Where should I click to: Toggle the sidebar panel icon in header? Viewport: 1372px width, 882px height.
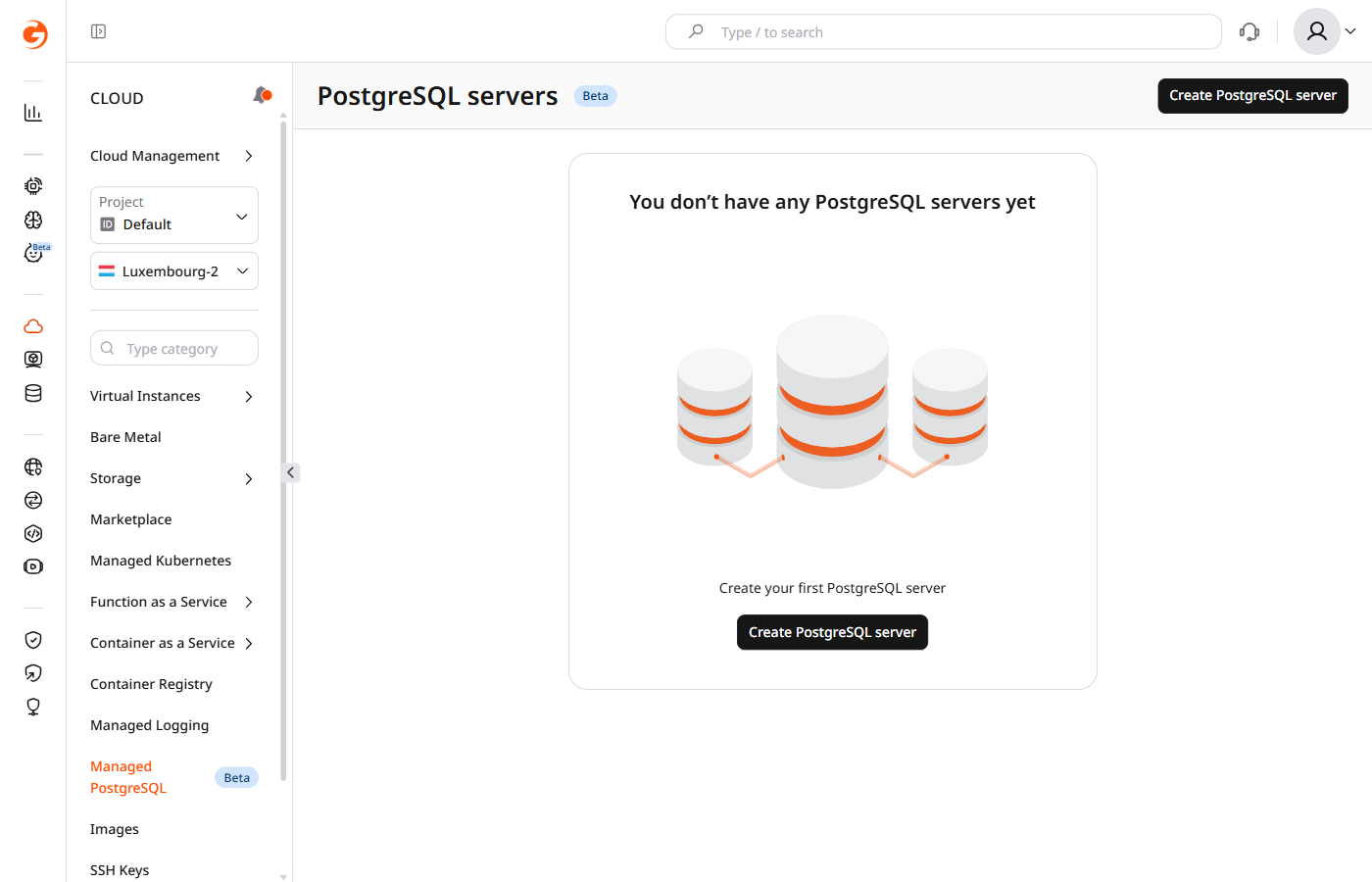[x=98, y=31]
